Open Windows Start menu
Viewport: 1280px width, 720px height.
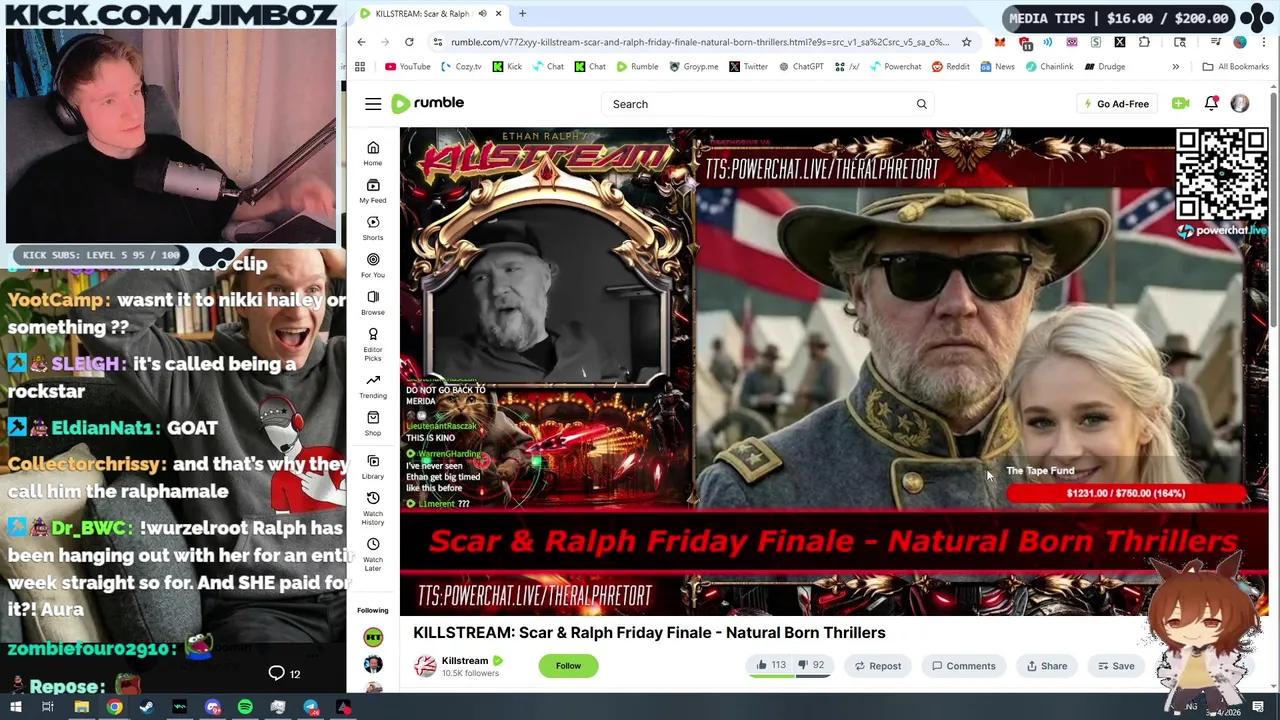15,707
